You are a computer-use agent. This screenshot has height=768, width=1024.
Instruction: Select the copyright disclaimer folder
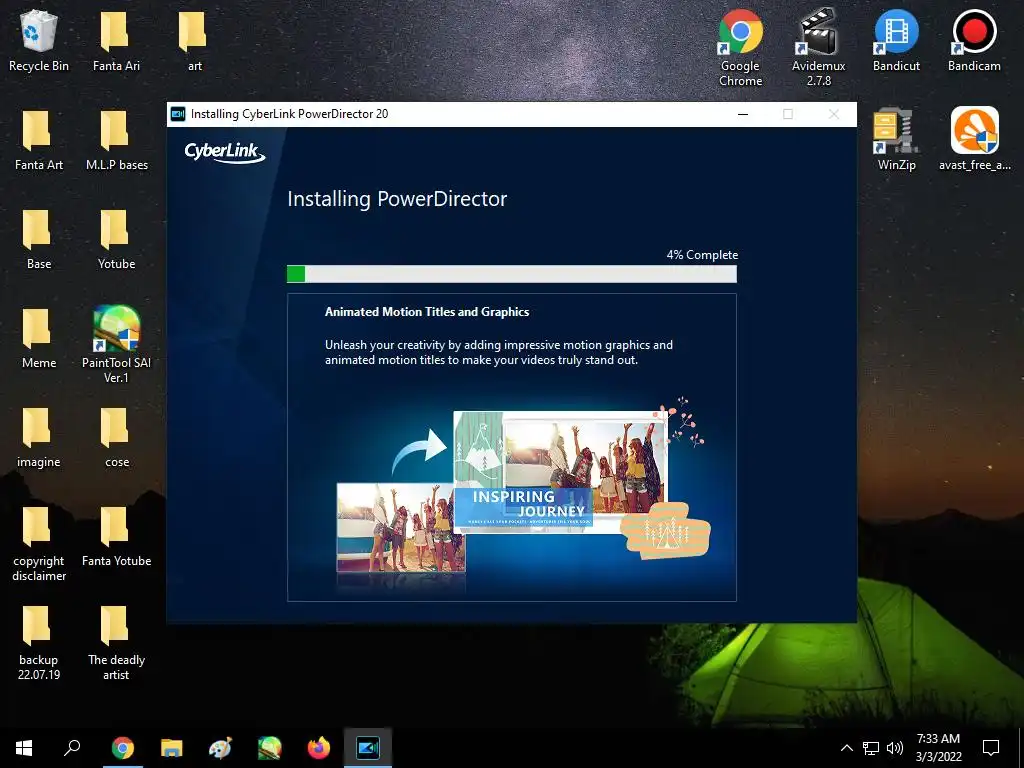(39, 543)
